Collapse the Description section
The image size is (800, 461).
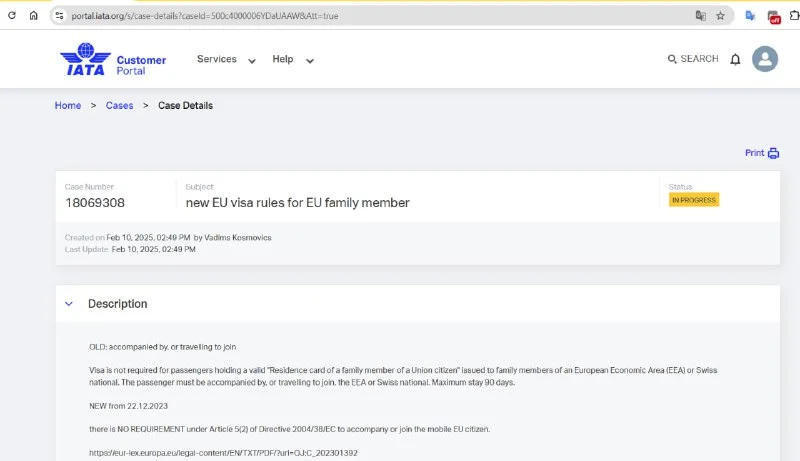(69, 304)
